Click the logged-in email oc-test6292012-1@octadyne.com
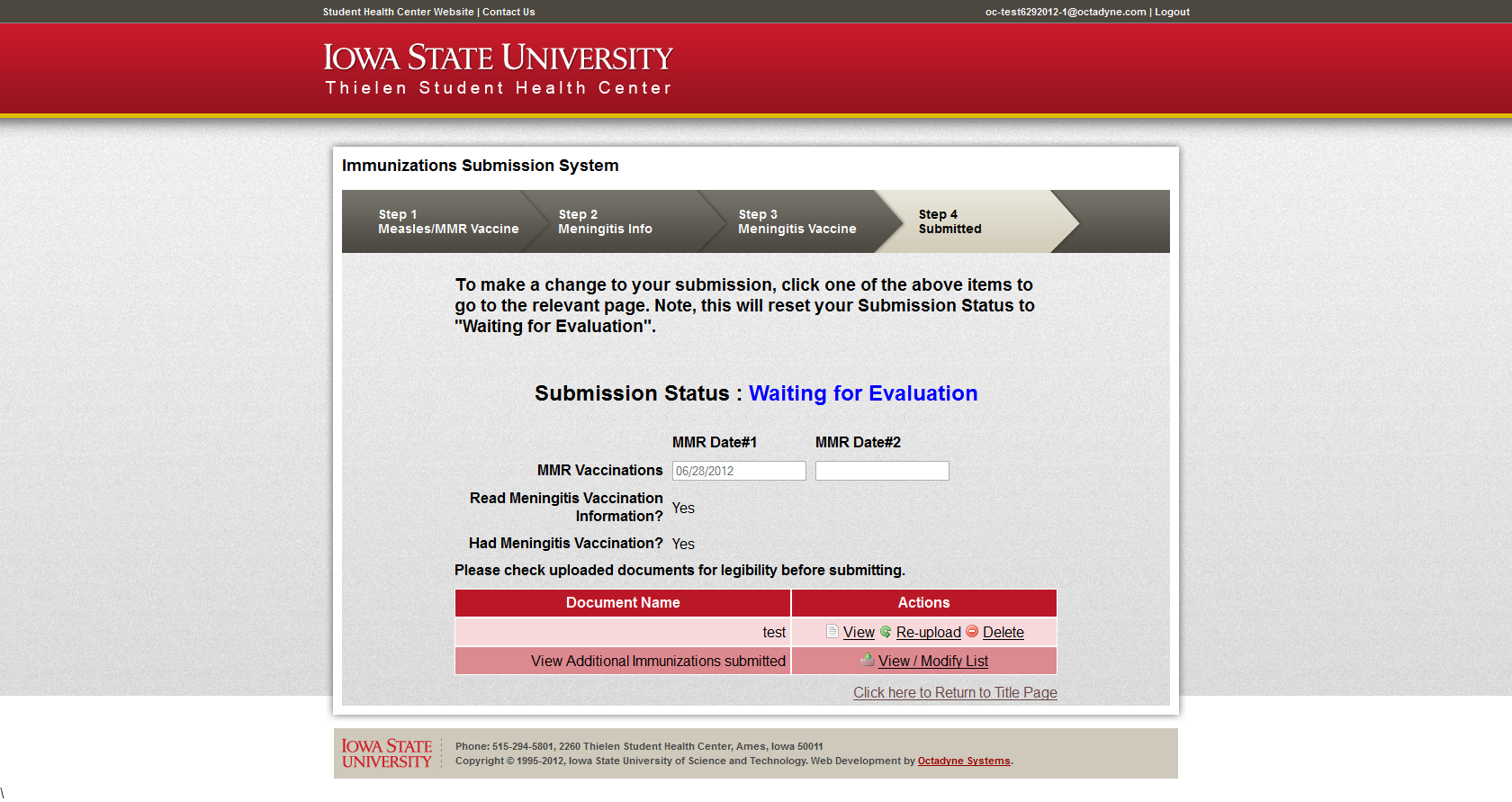This screenshot has height=802, width=1512. (1066, 12)
